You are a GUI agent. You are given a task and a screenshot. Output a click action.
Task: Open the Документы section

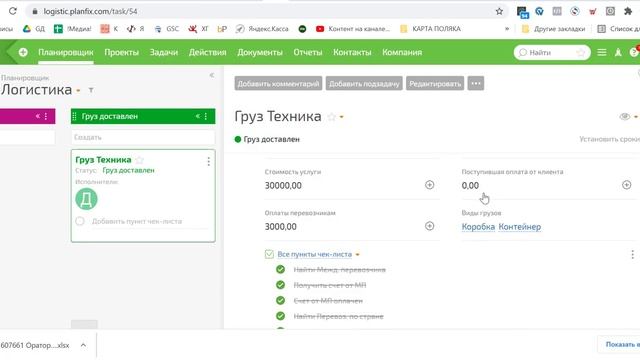260,52
